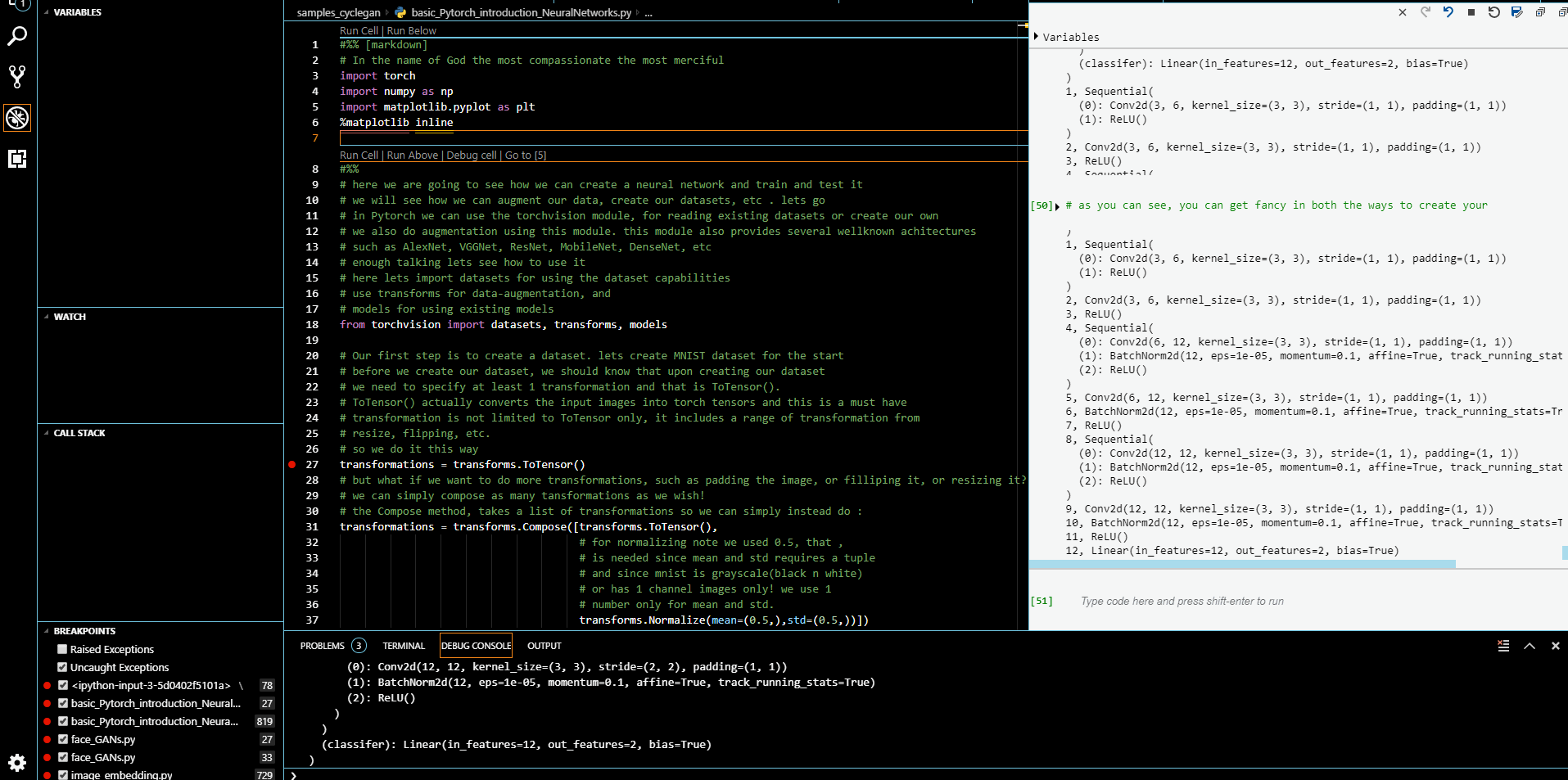Click Go to [5] code lens link
Viewport: 1568px width, 780px height.
(x=526, y=155)
